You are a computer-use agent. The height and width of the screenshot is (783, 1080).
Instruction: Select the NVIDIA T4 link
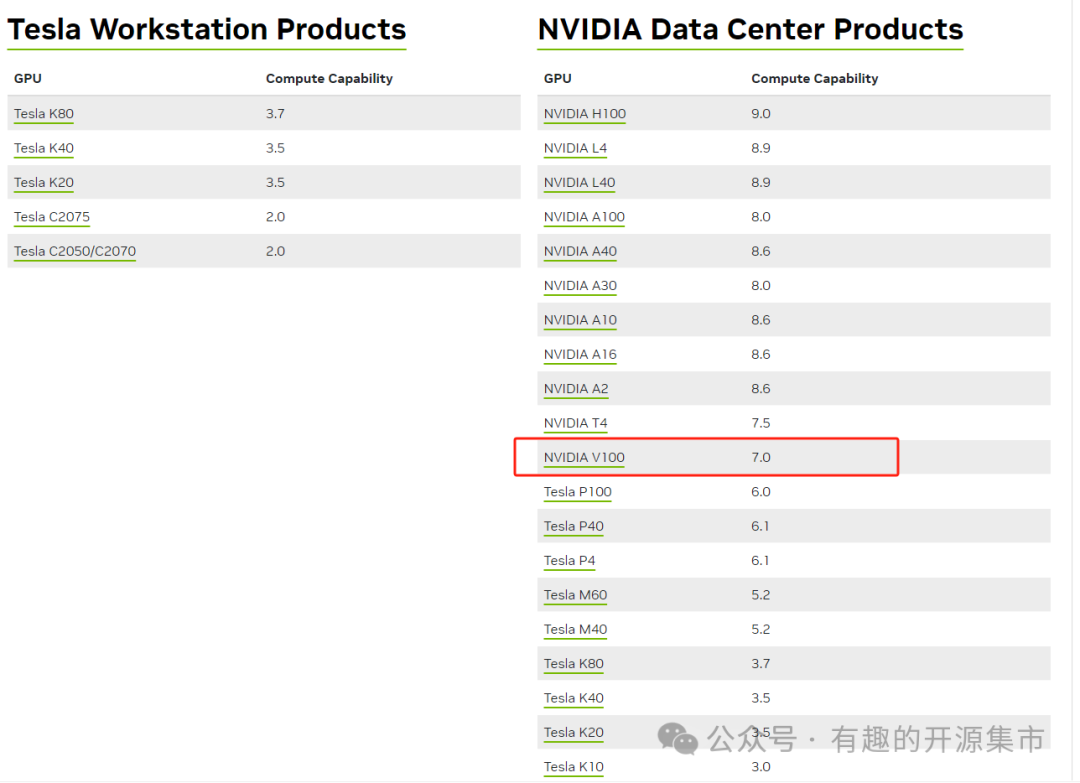tap(575, 424)
